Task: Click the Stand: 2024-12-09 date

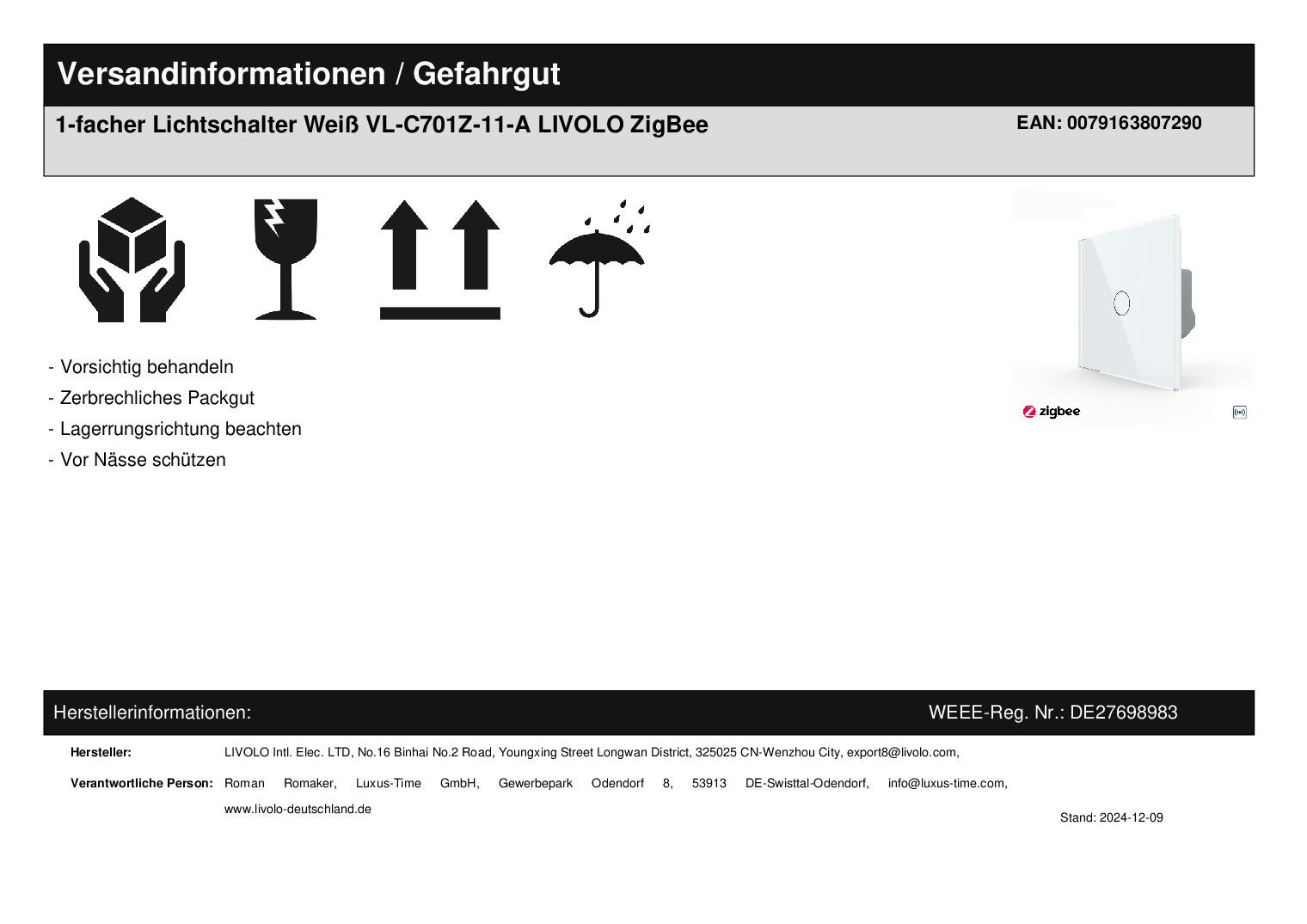Action: click(1111, 818)
